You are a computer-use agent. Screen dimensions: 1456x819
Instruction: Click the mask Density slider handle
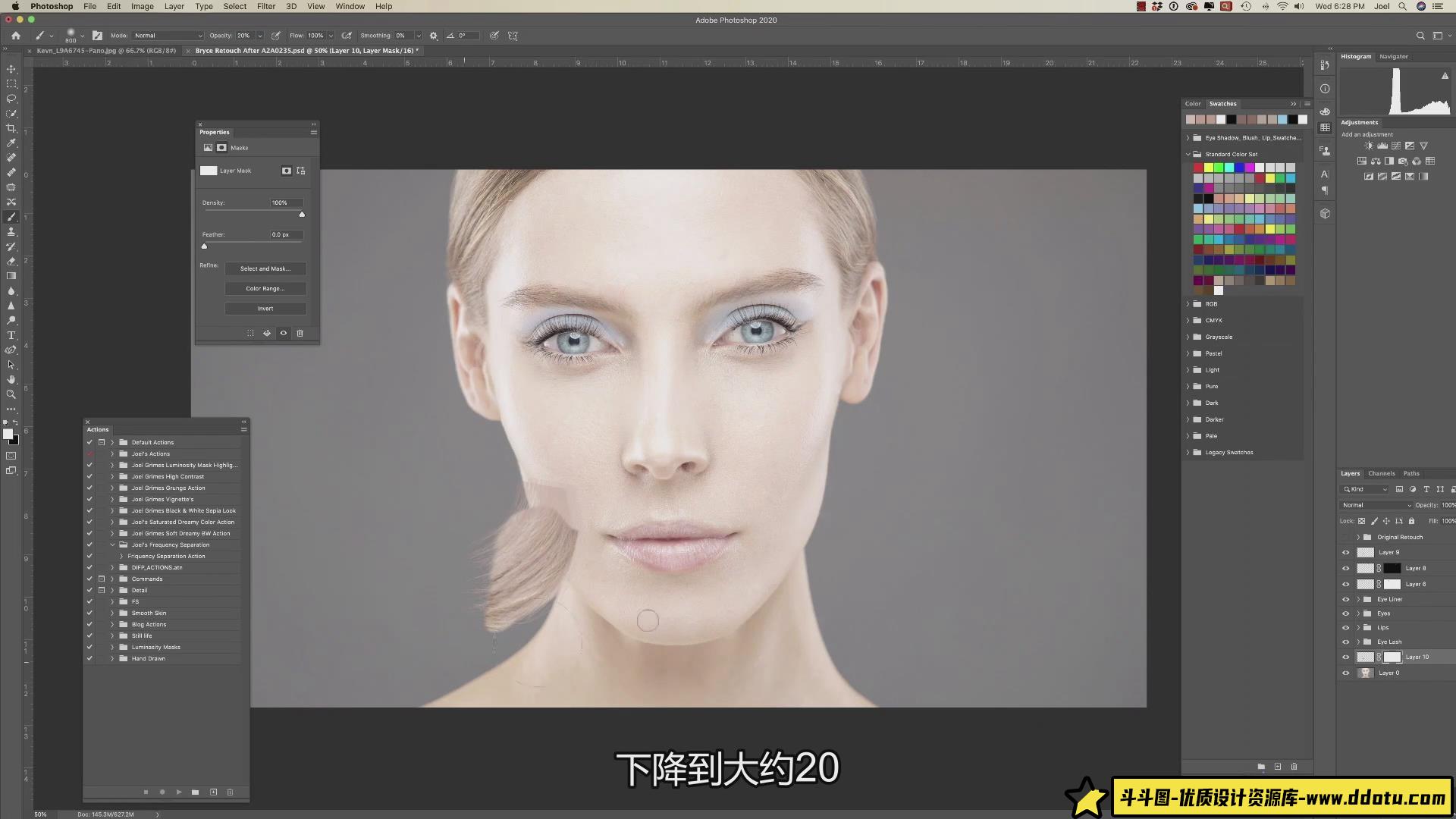point(302,215)
